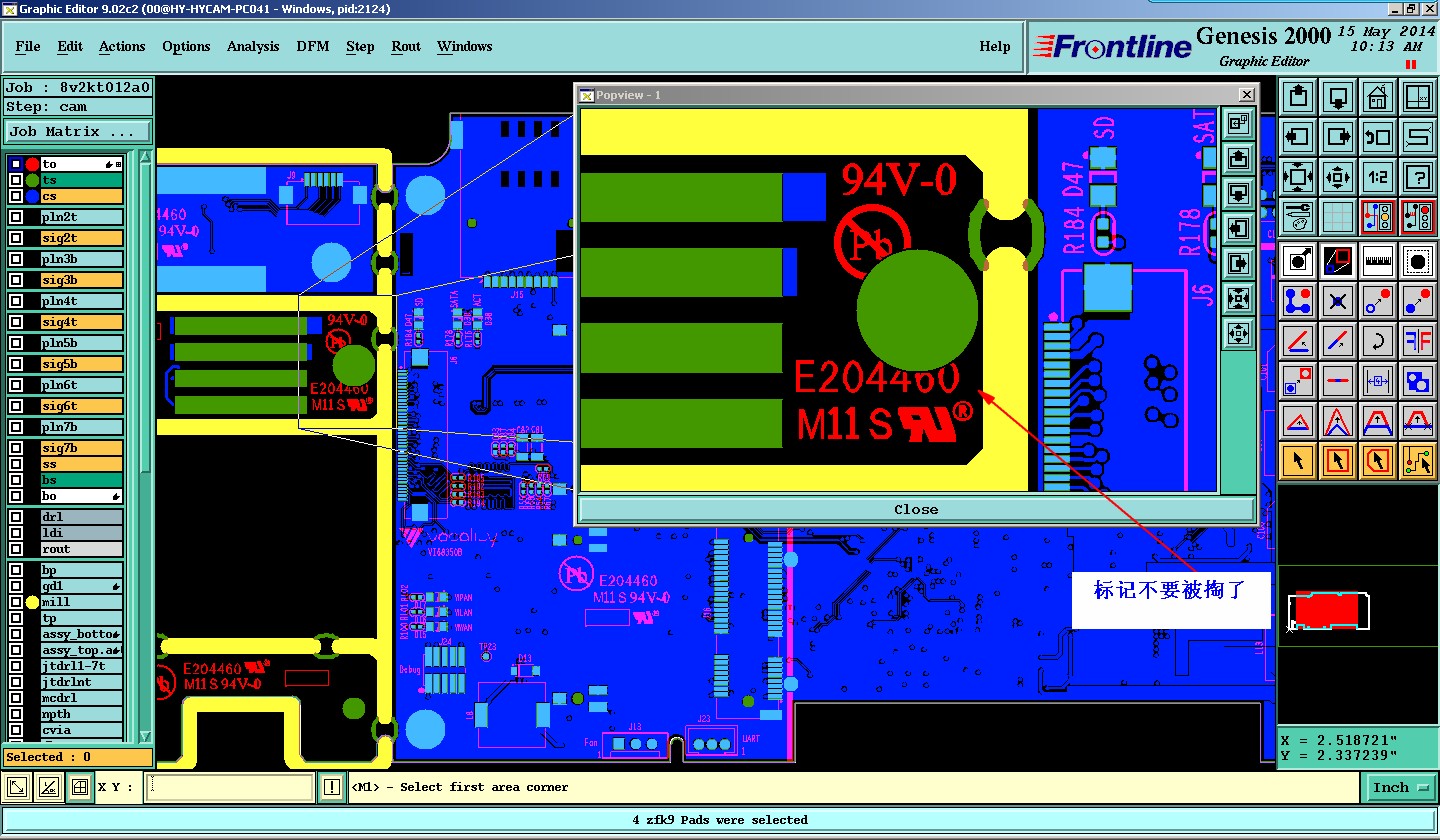This screenshot has width=1440, height=840.
Task: Open the Inch units dropdown
Action: click(x=1400, y=787)
